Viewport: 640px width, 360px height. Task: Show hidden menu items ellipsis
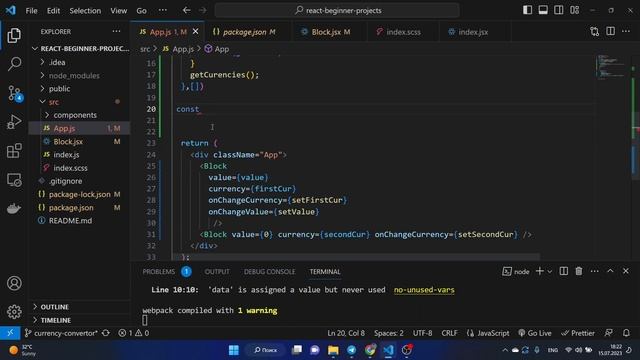pyautogui.click(x=162, y=10)
